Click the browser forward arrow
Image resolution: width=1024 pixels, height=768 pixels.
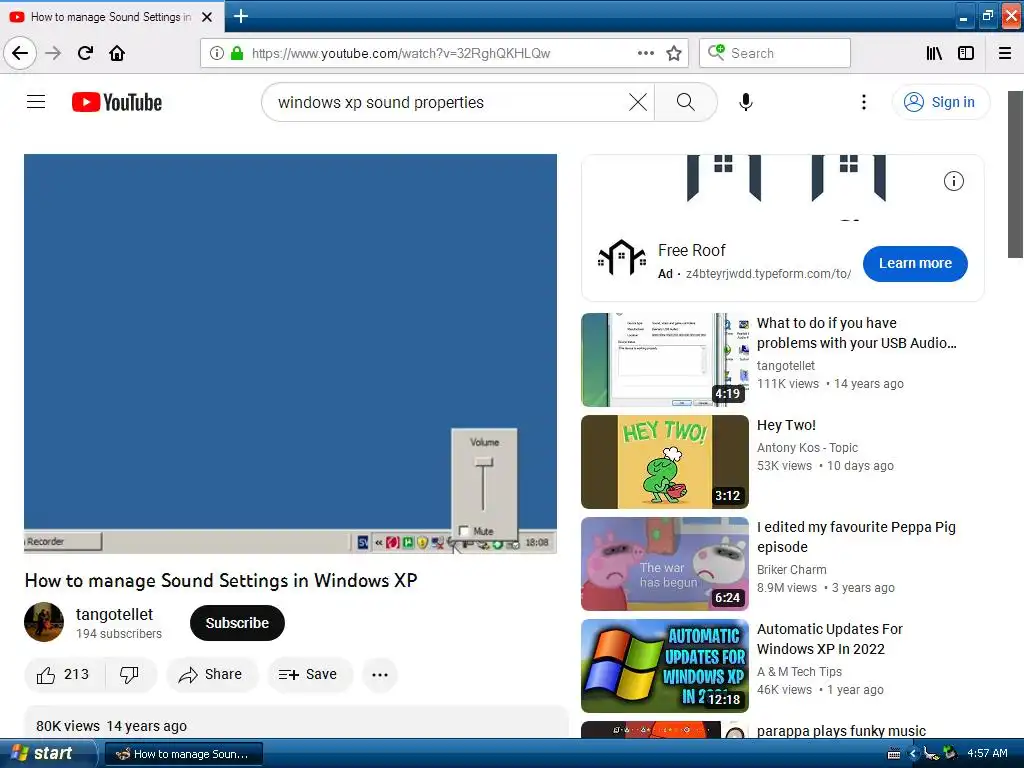(54, 53)
